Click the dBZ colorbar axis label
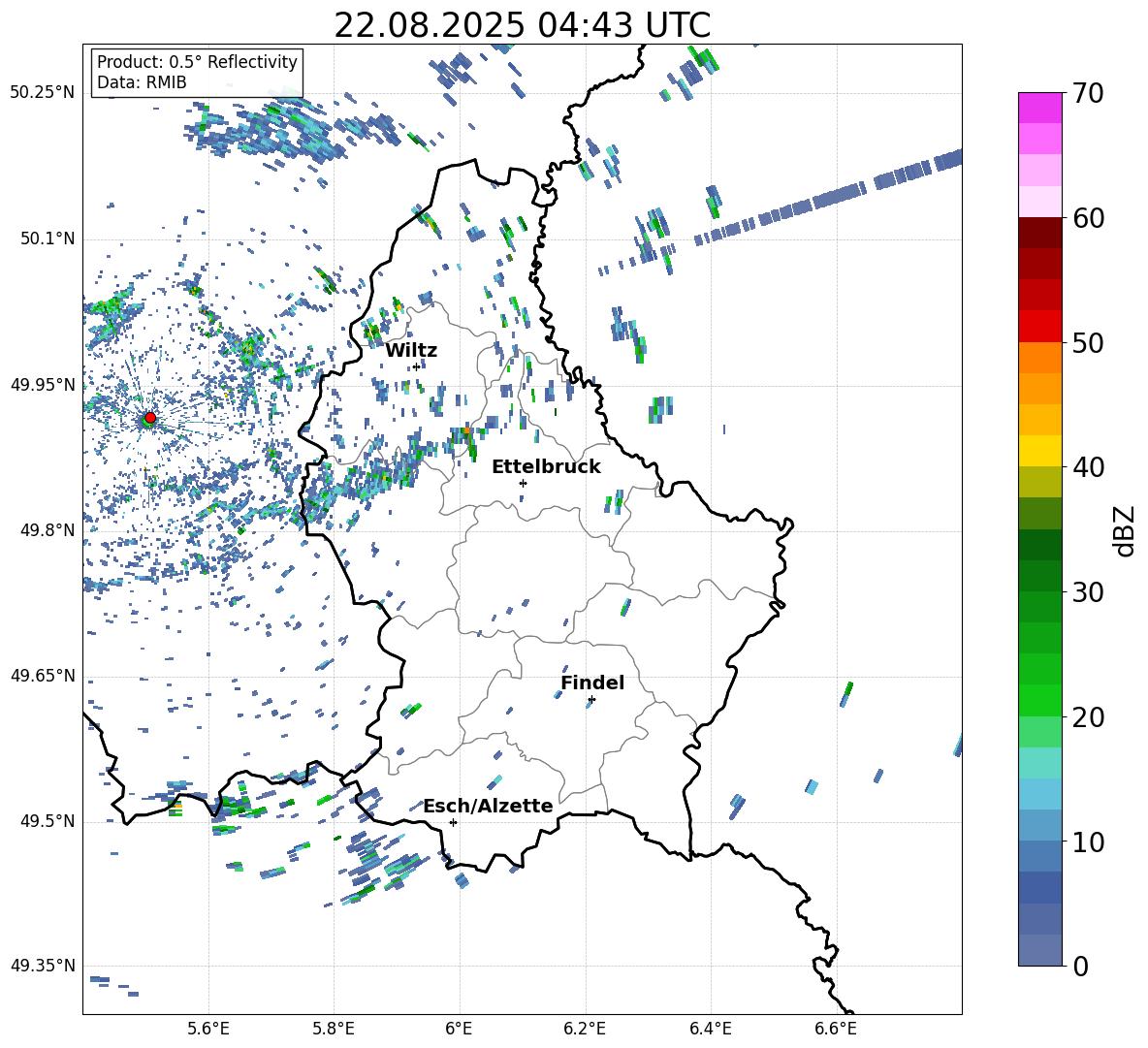Image resolution: width=1148 pixels, height=1048 pixels. (x=1126, y=530)
